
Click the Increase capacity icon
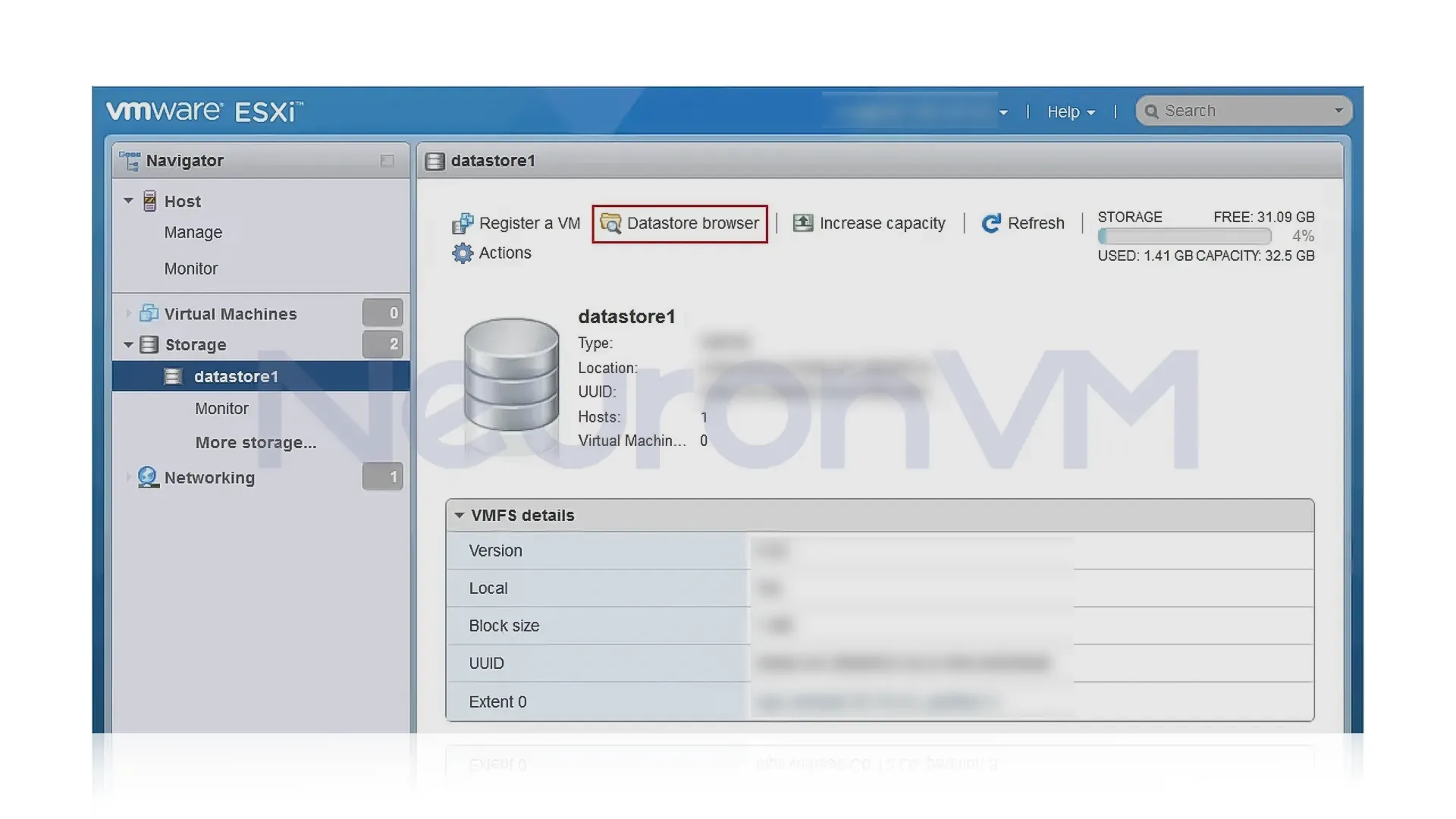803,223
